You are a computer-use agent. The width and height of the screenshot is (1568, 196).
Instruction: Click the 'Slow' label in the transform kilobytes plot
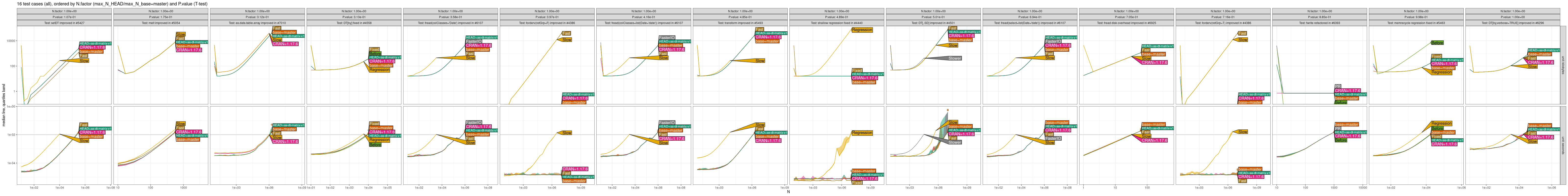(x=760, y=61)
